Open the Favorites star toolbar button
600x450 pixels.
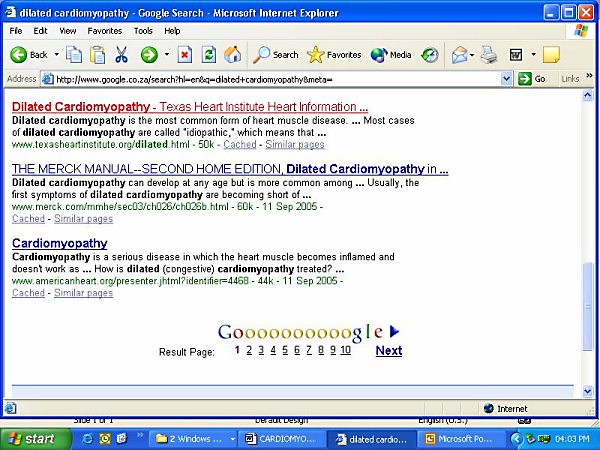334,55
